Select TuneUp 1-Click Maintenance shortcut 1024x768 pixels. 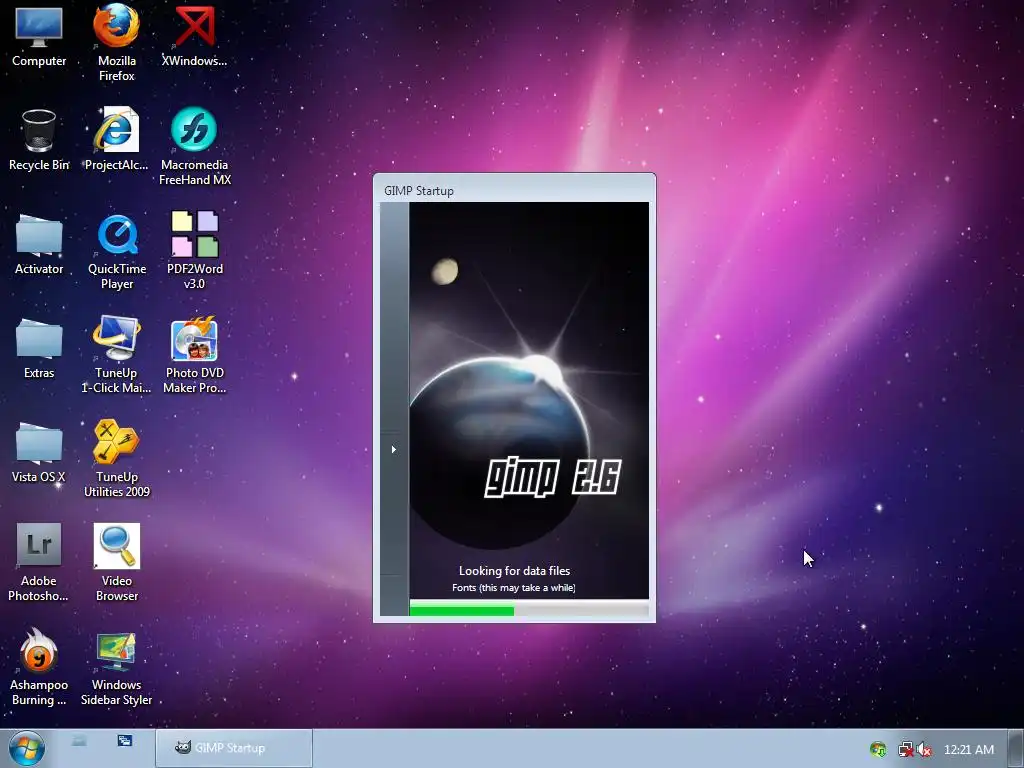click(116, 355)
